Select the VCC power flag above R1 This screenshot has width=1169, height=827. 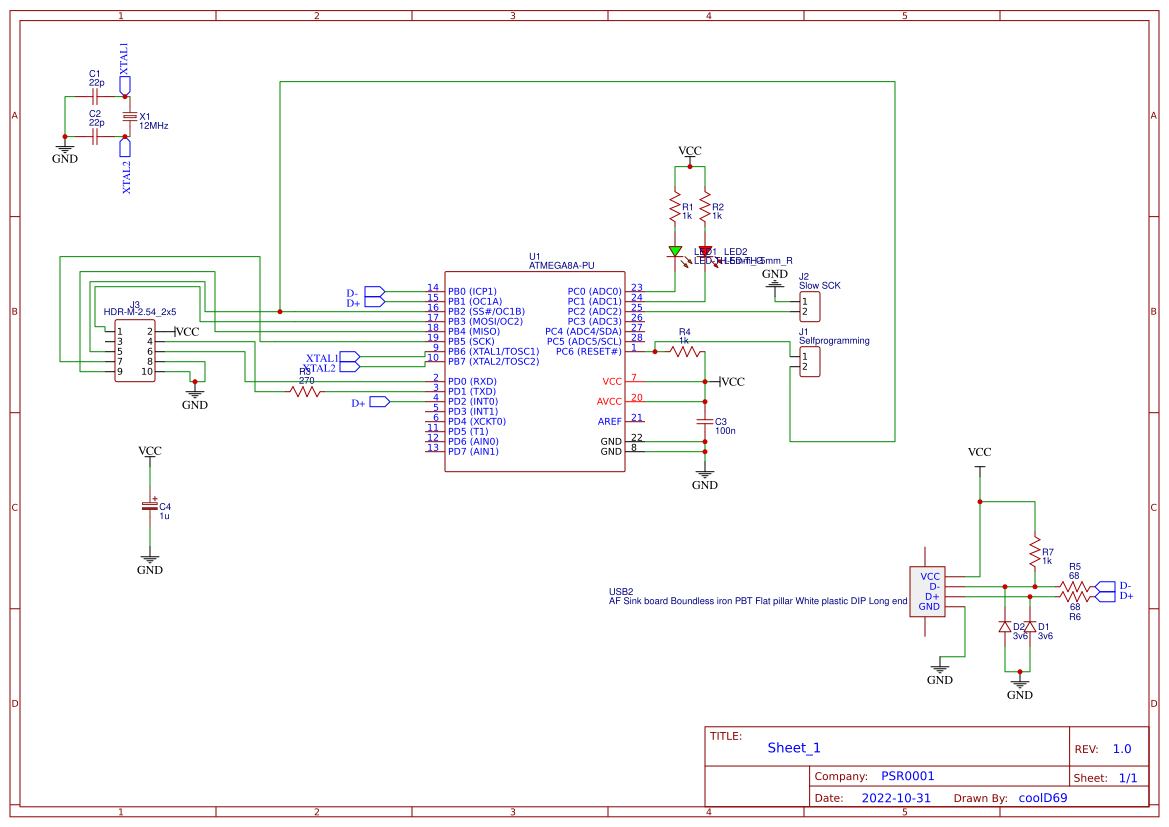pyautogui.click(x=689, y=153)
